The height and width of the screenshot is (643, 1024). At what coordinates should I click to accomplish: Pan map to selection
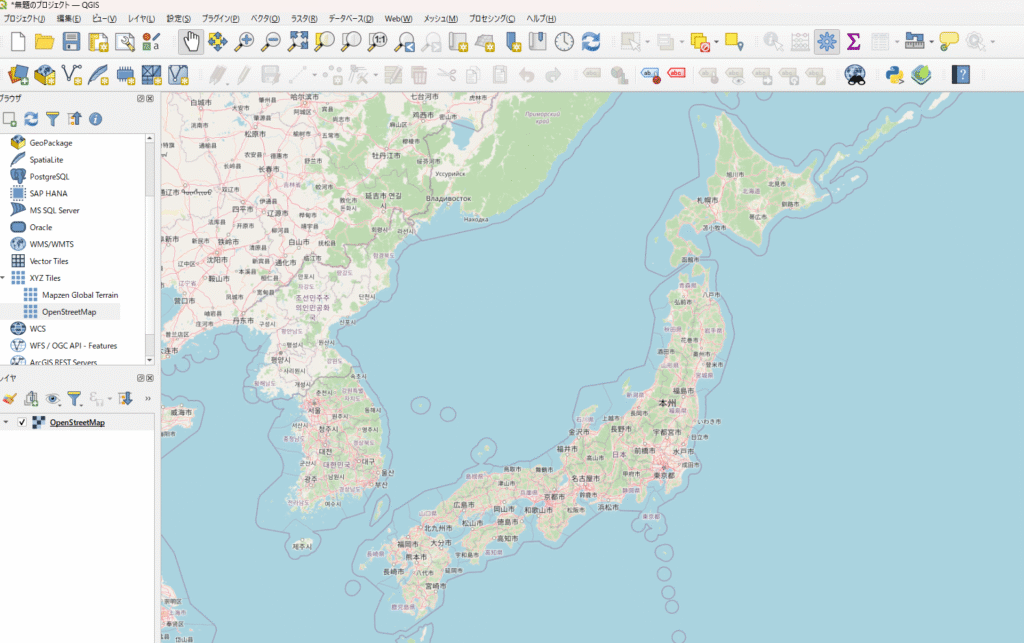click(x=217, y=42)
